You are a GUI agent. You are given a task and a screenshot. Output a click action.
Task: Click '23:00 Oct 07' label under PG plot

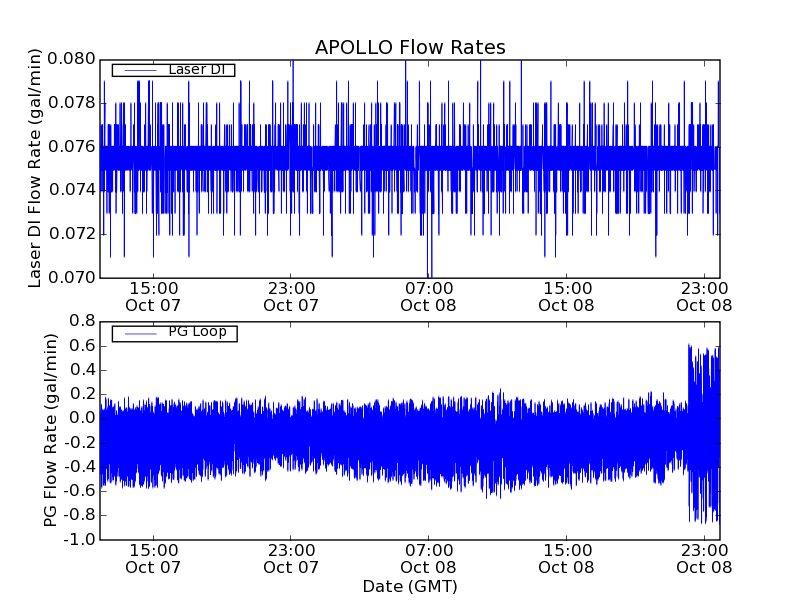(x=291, y=559)
